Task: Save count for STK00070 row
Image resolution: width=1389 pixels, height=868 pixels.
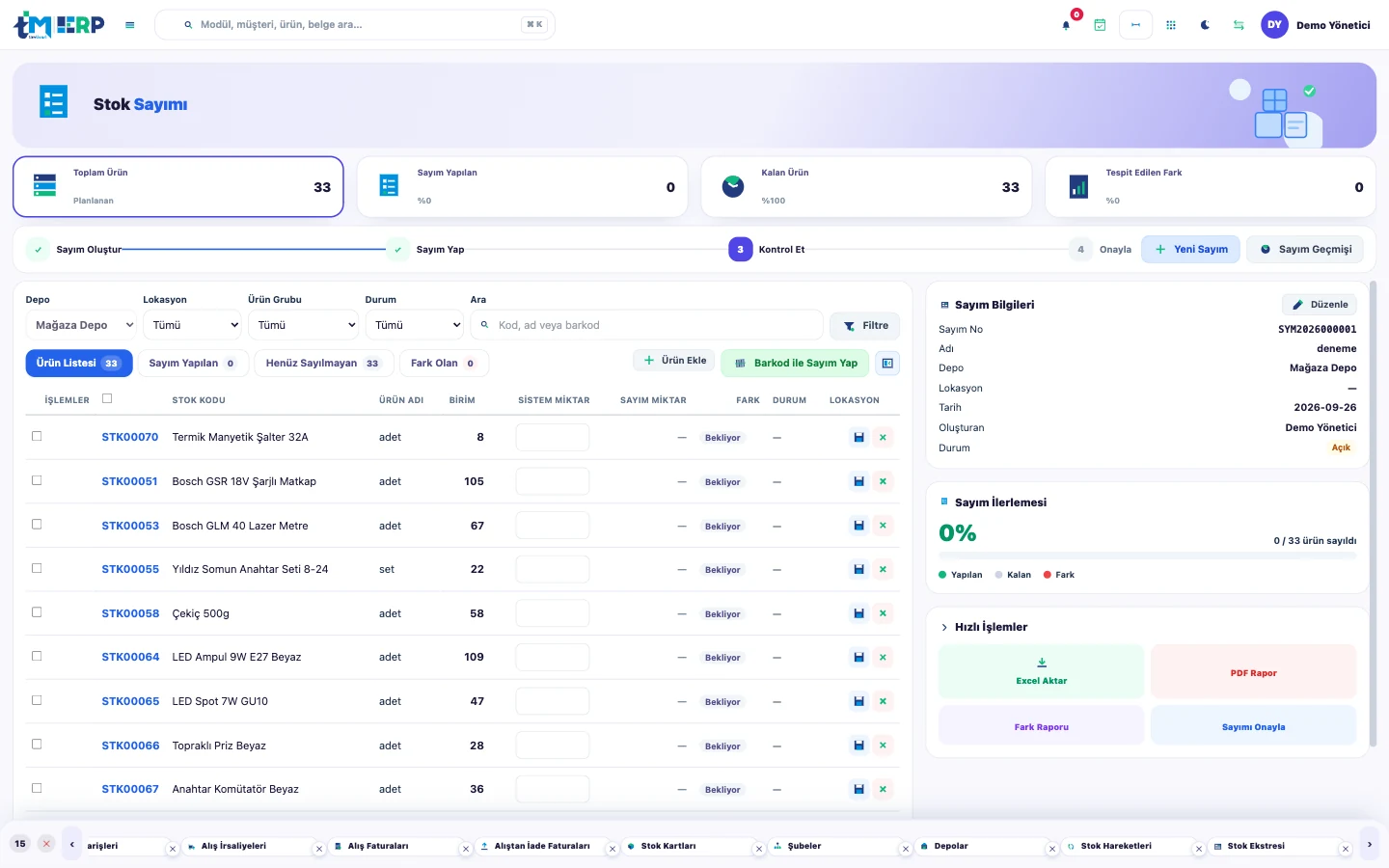Action: point(858,438)
